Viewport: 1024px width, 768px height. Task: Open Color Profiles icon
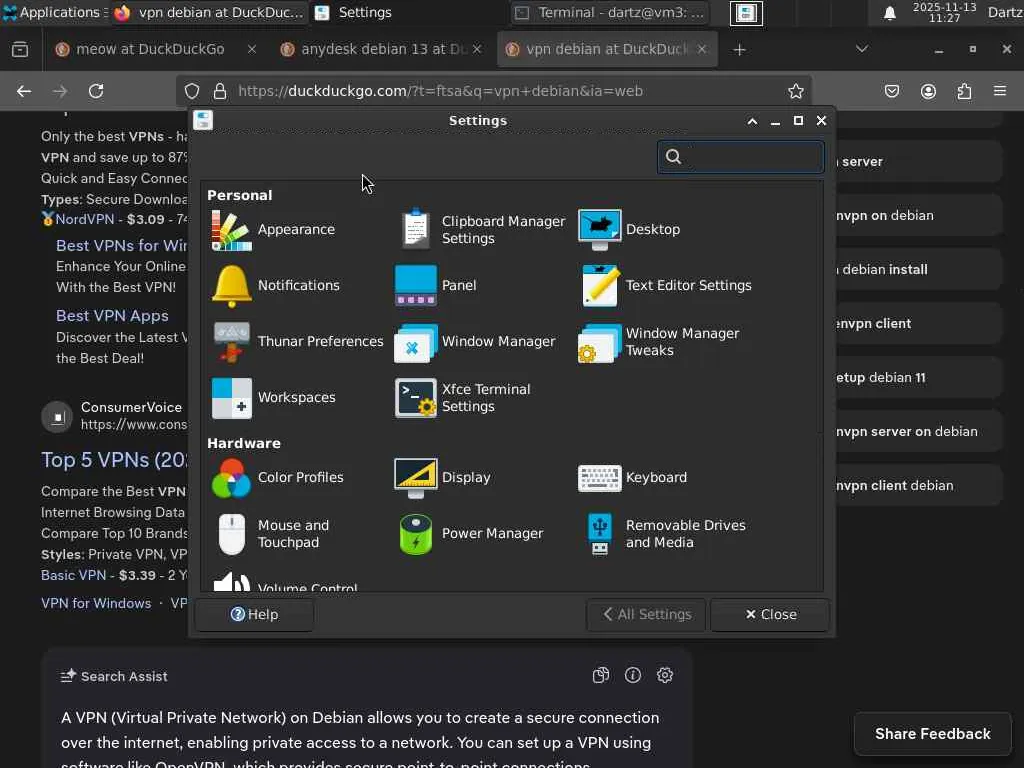(x=231, y=478)
